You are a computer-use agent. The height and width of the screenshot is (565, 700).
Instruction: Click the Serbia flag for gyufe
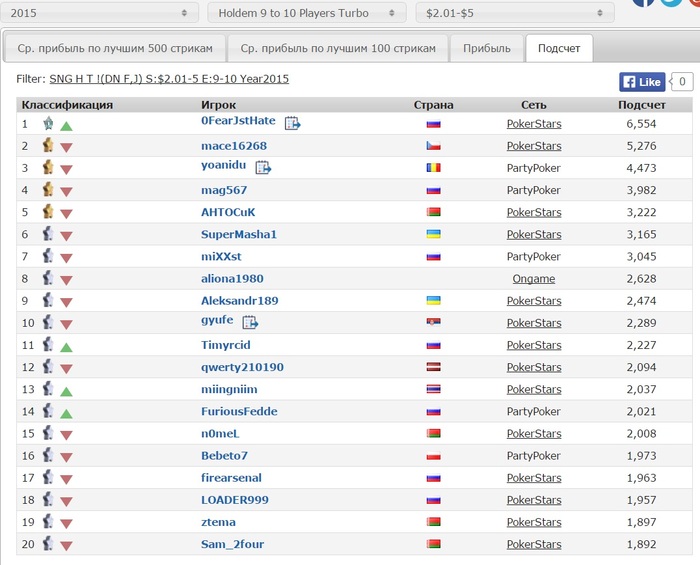click(433, 322)
